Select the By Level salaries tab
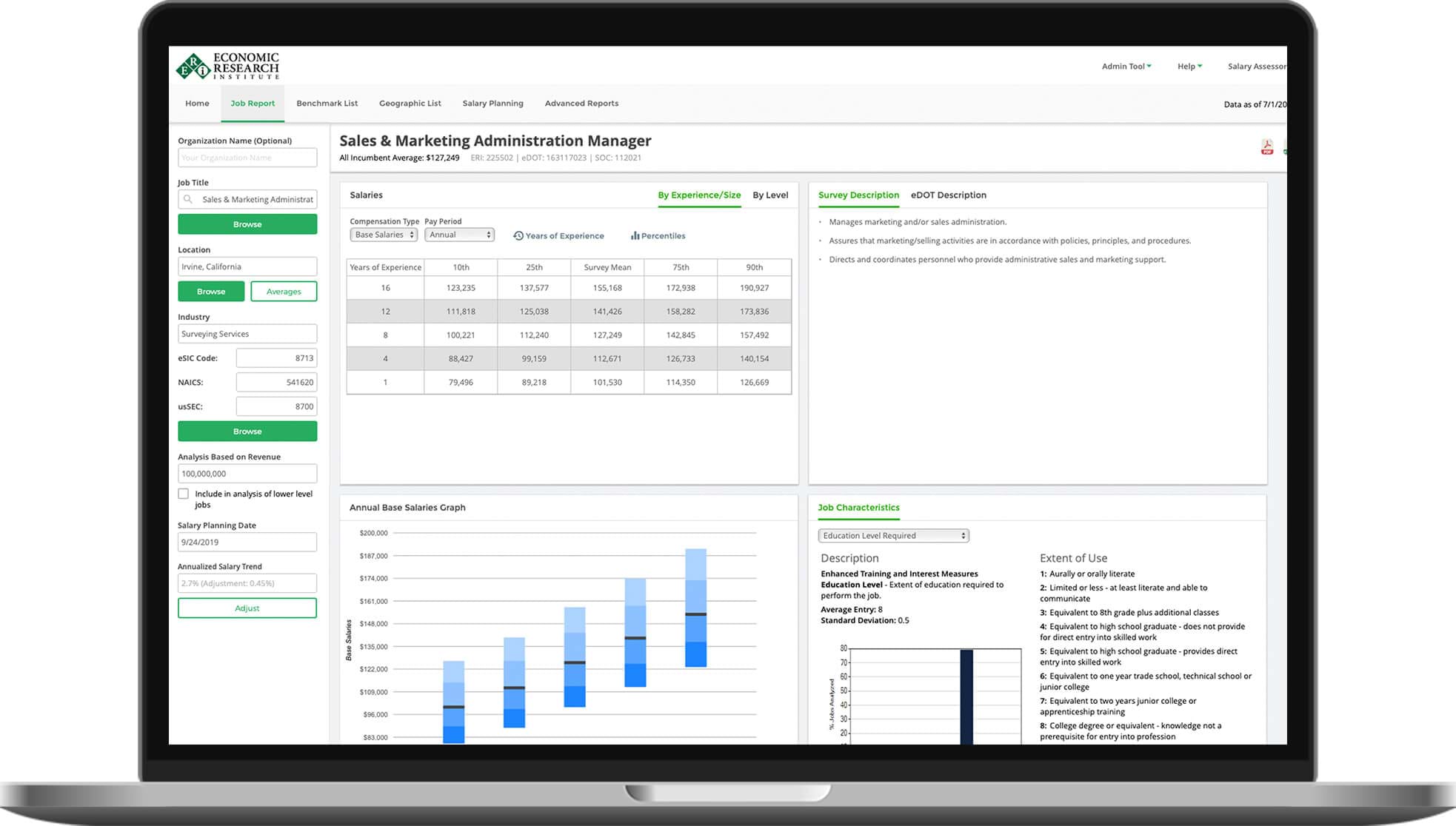1456x826 pixels. click(x=770, y=195)
